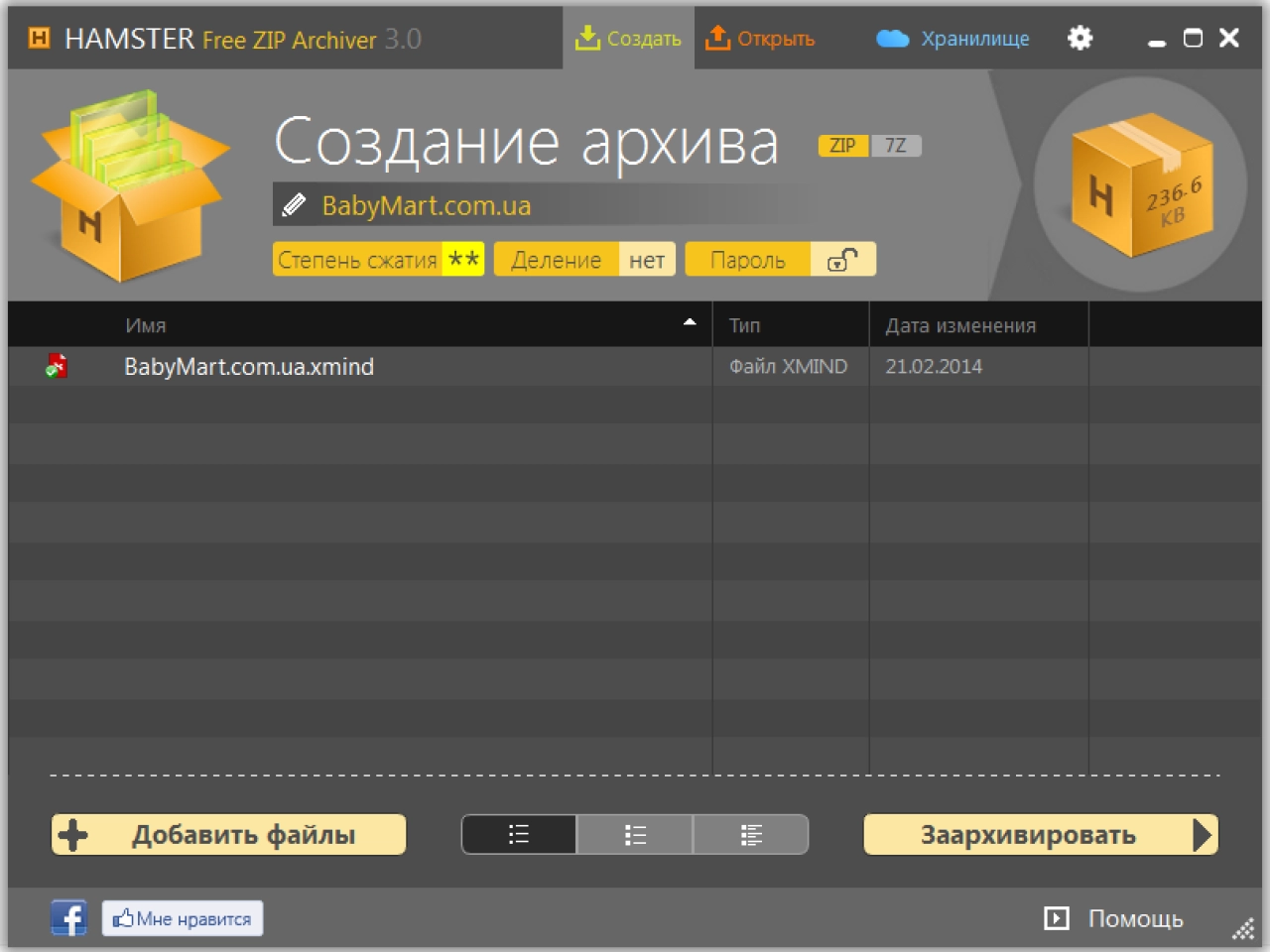Image resolution: width=1270 pixels, height=952 pixels.
Task: Click the Заархивировать button
Action: pyautogui.click(x=1041, y=834)
